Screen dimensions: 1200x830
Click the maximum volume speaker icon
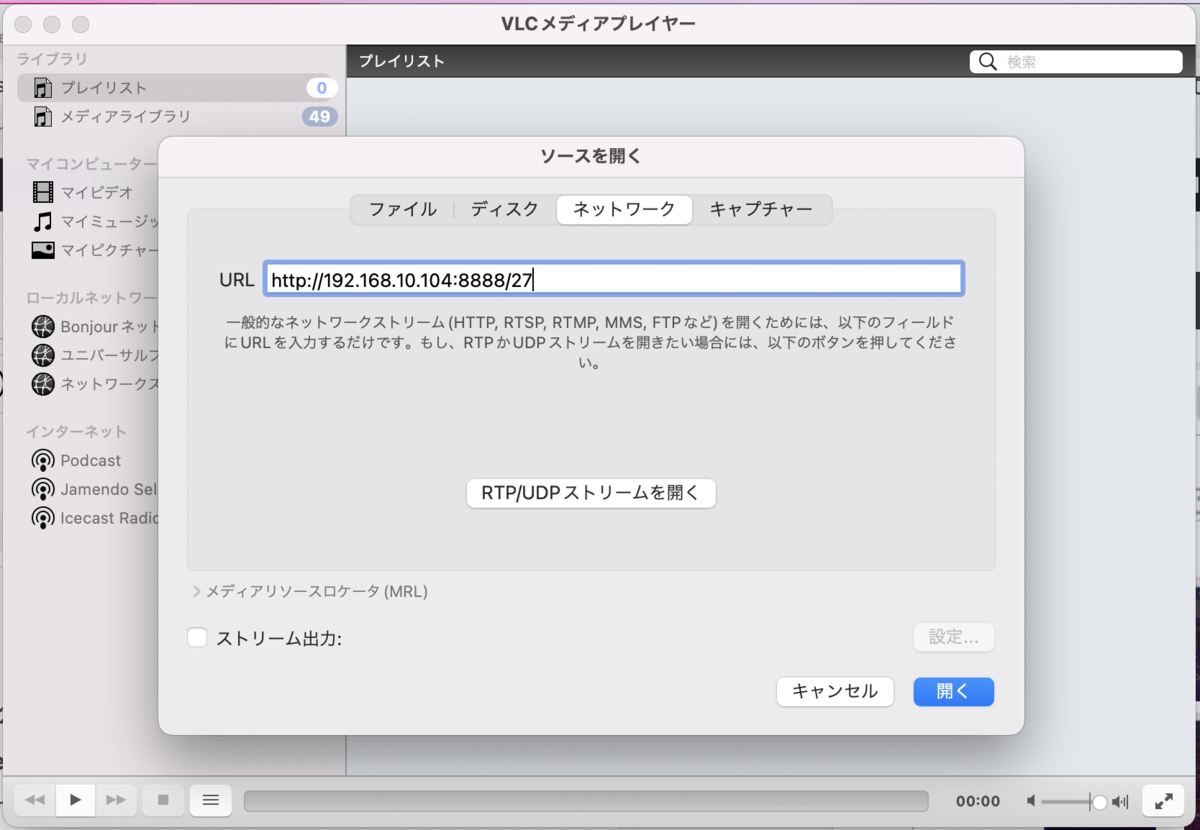pos(1121,801)
